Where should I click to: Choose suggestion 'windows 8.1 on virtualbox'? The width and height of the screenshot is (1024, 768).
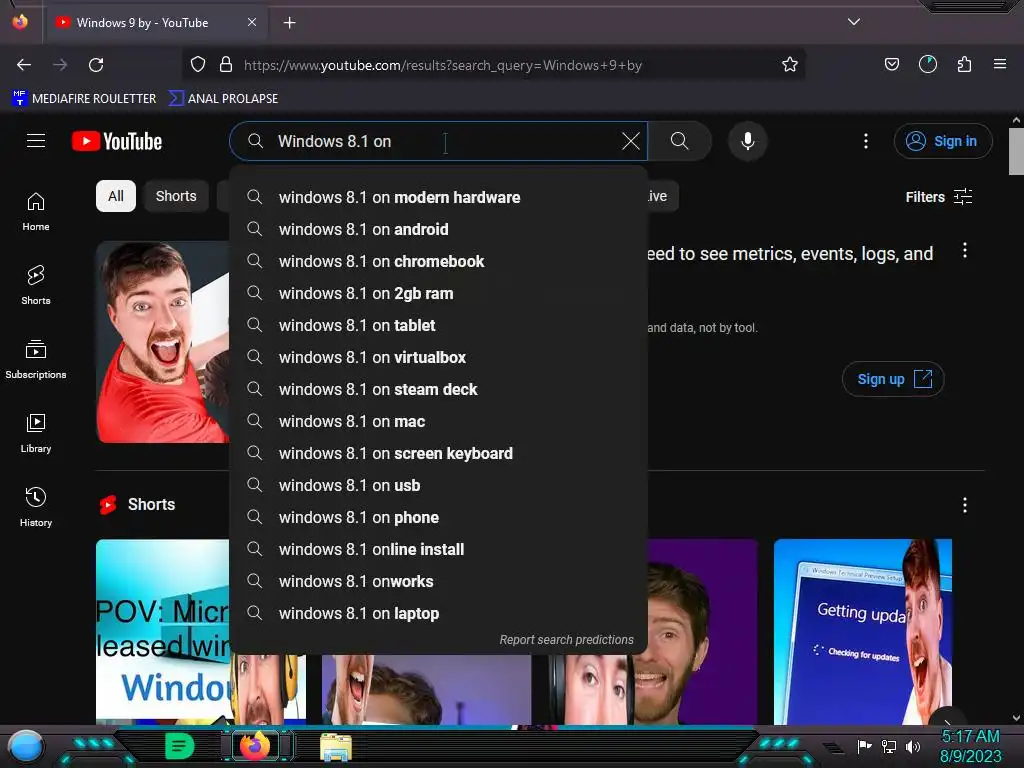click(x=439, y=357)
